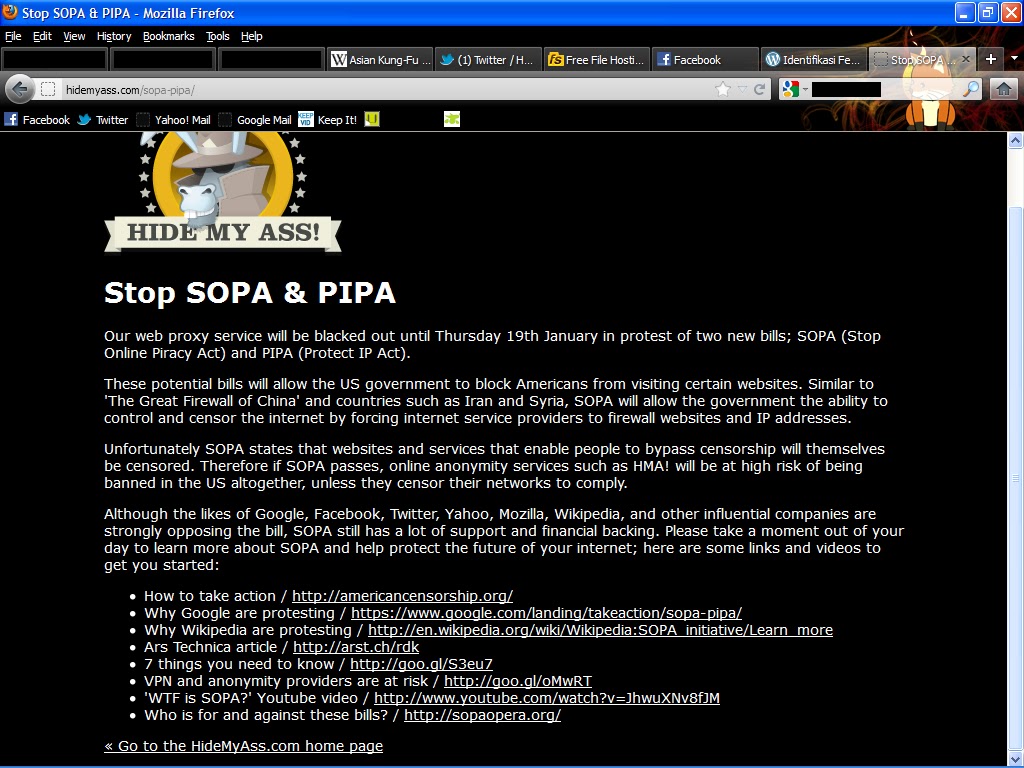Open the goo.gl/oMwRT link

518,680
